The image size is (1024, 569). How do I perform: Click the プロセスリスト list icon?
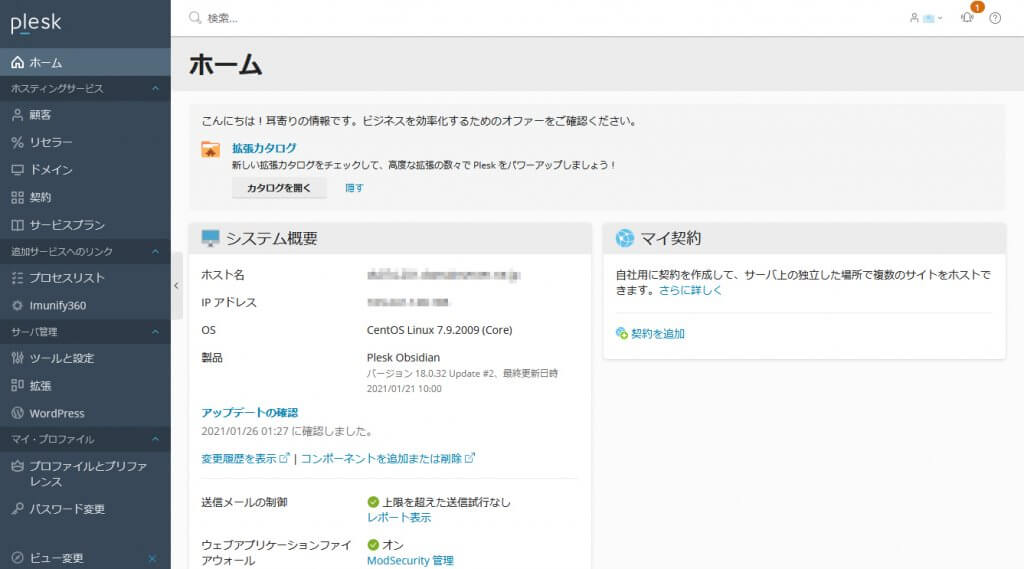[18, 278]
